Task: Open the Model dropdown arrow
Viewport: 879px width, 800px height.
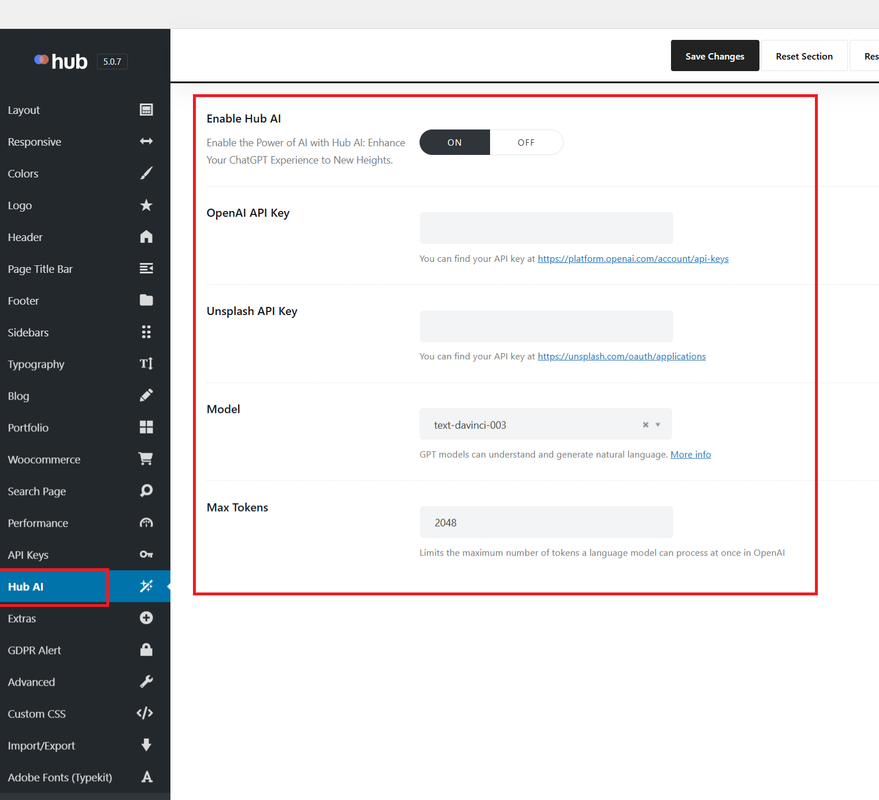Action: coord(658,425)
